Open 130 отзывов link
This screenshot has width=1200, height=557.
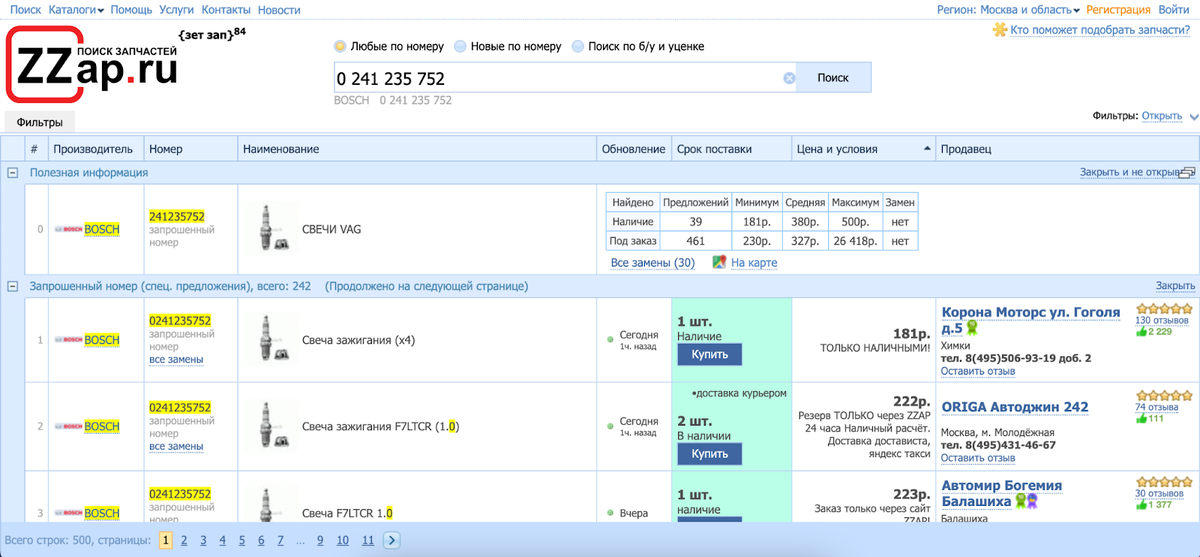tap(1162, 321)
